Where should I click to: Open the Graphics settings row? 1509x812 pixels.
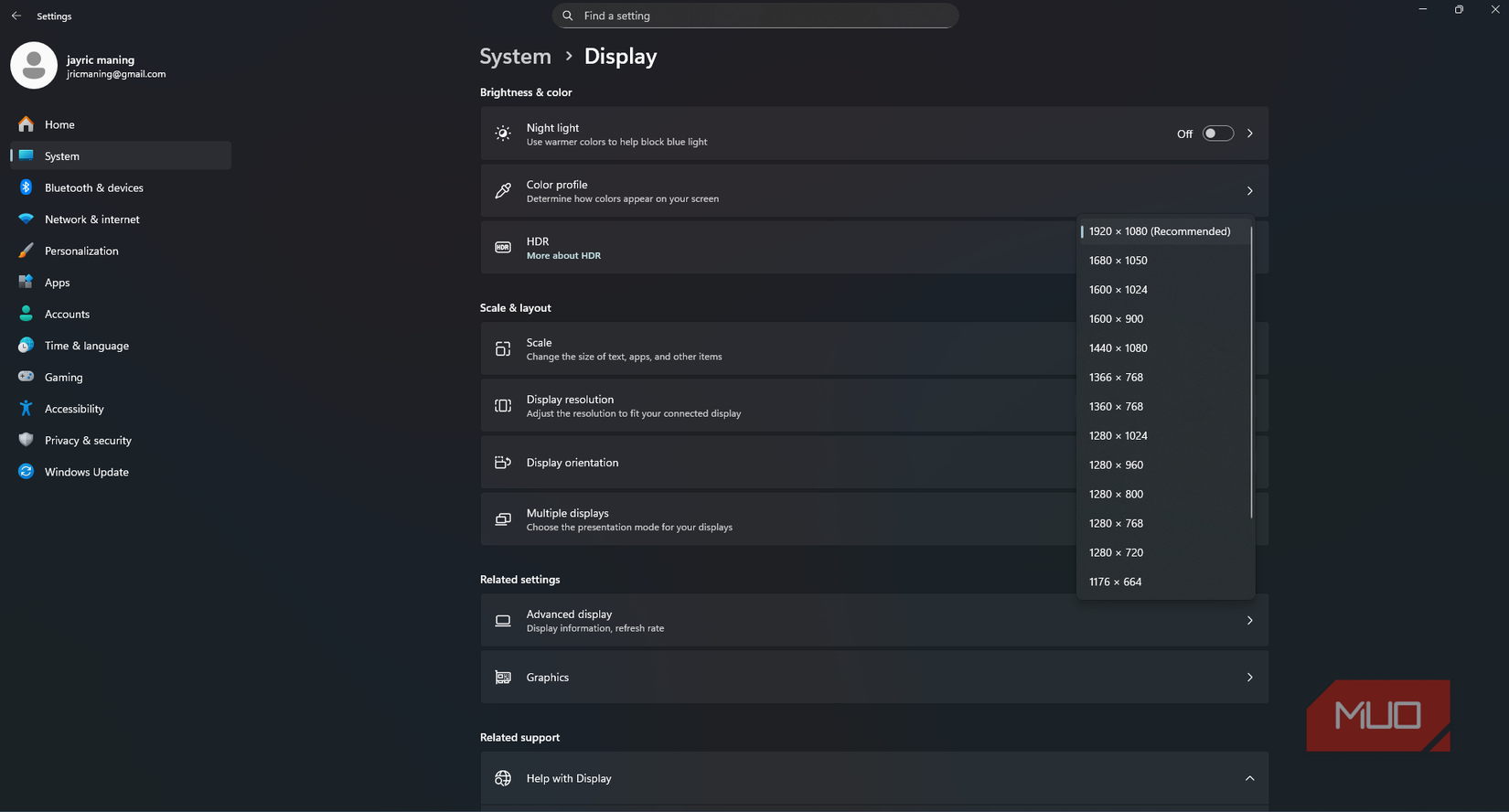click(x=874, y=677)
